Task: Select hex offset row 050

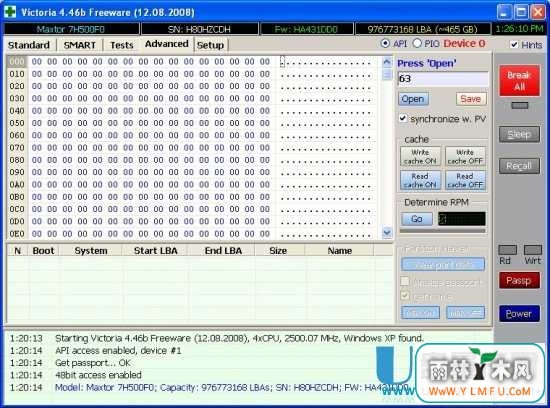Action: (x=16, y=123)
